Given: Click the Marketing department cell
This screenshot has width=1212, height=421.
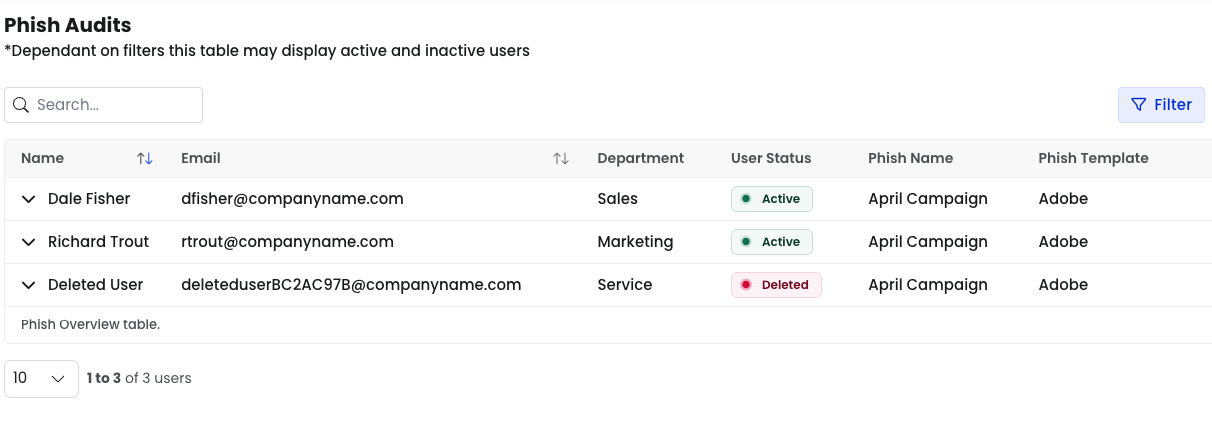Looking at the screenshot, I should coord(635,242).
